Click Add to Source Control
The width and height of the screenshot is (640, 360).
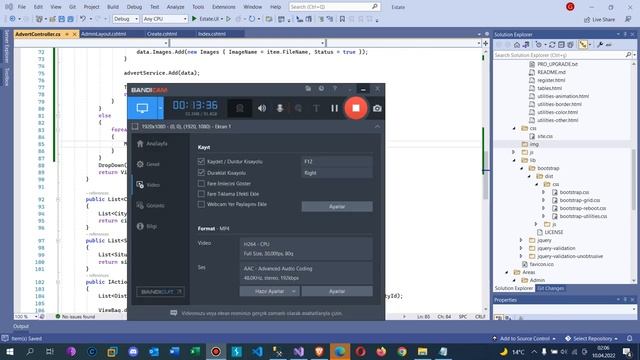524,338
